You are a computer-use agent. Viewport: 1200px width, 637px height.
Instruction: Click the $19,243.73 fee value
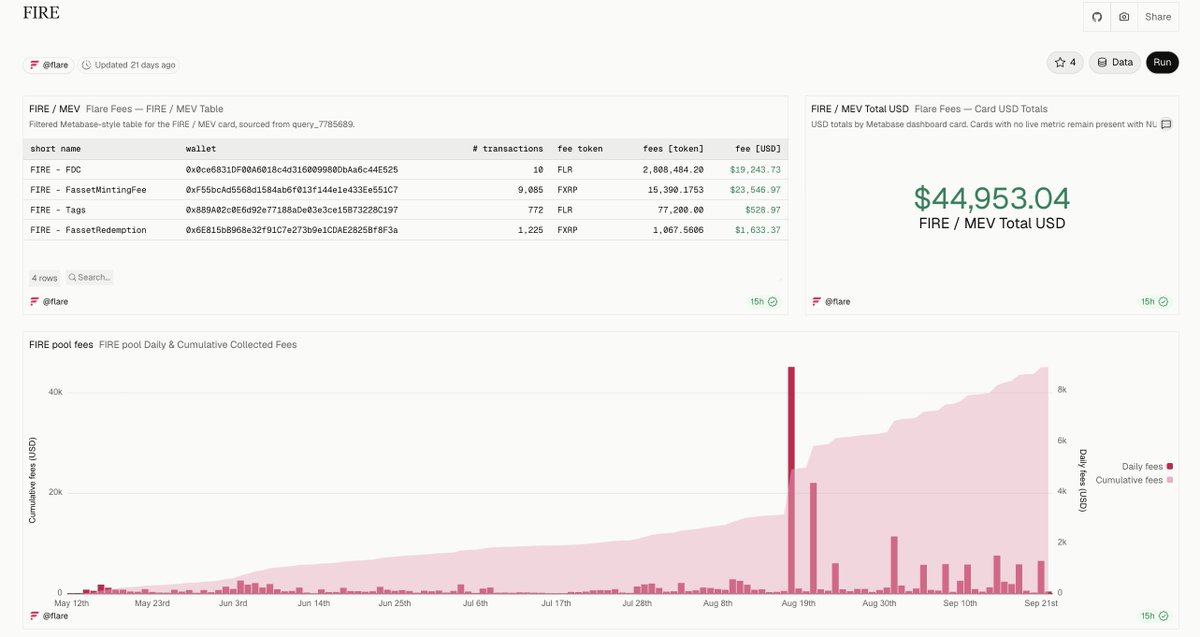pos(757,170)
